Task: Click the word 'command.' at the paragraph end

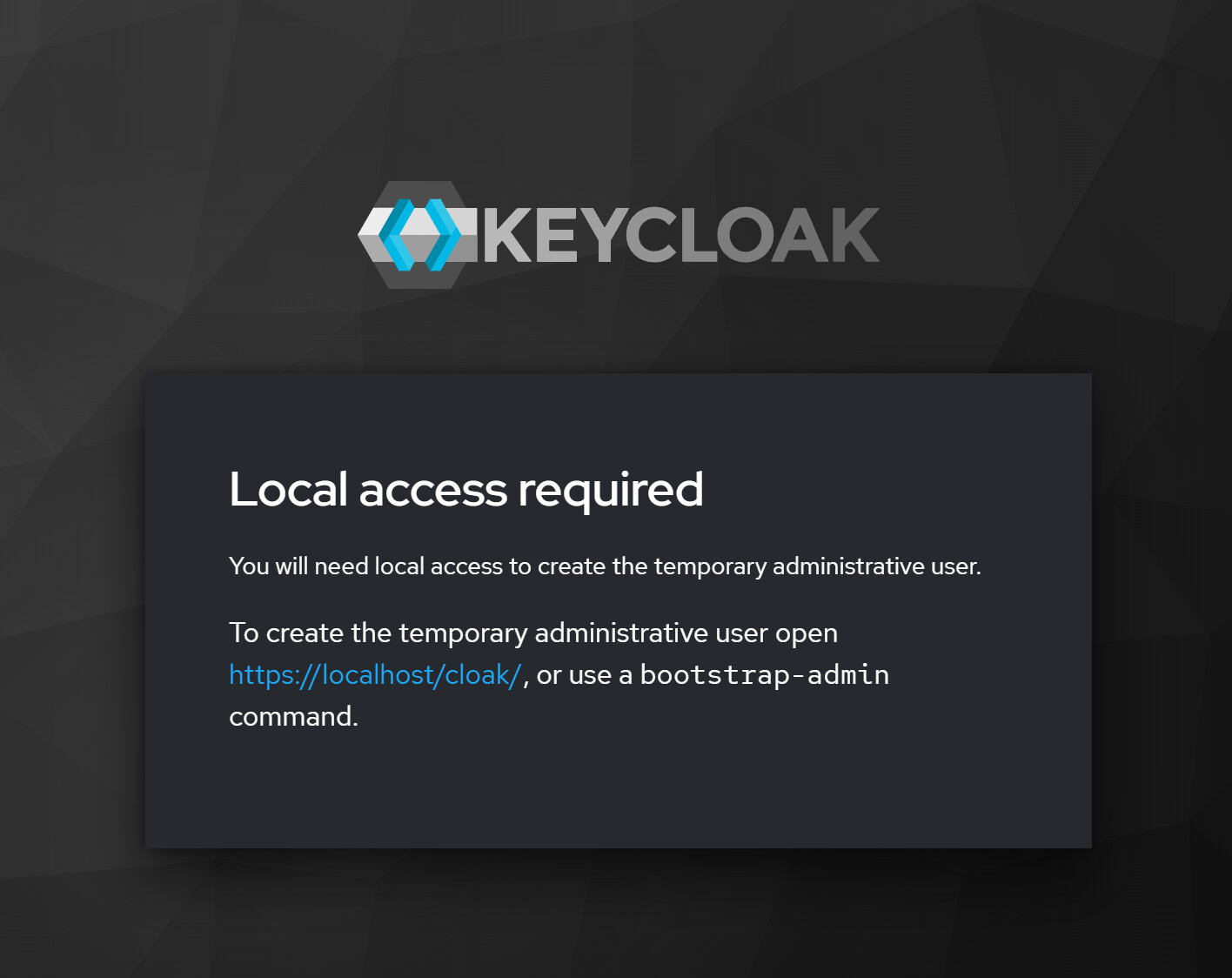Action: (x=293, y=717)
